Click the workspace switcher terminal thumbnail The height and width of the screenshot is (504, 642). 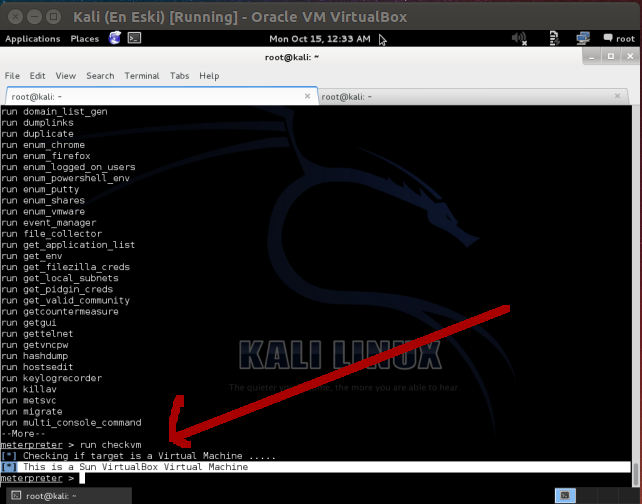point(565,495)
